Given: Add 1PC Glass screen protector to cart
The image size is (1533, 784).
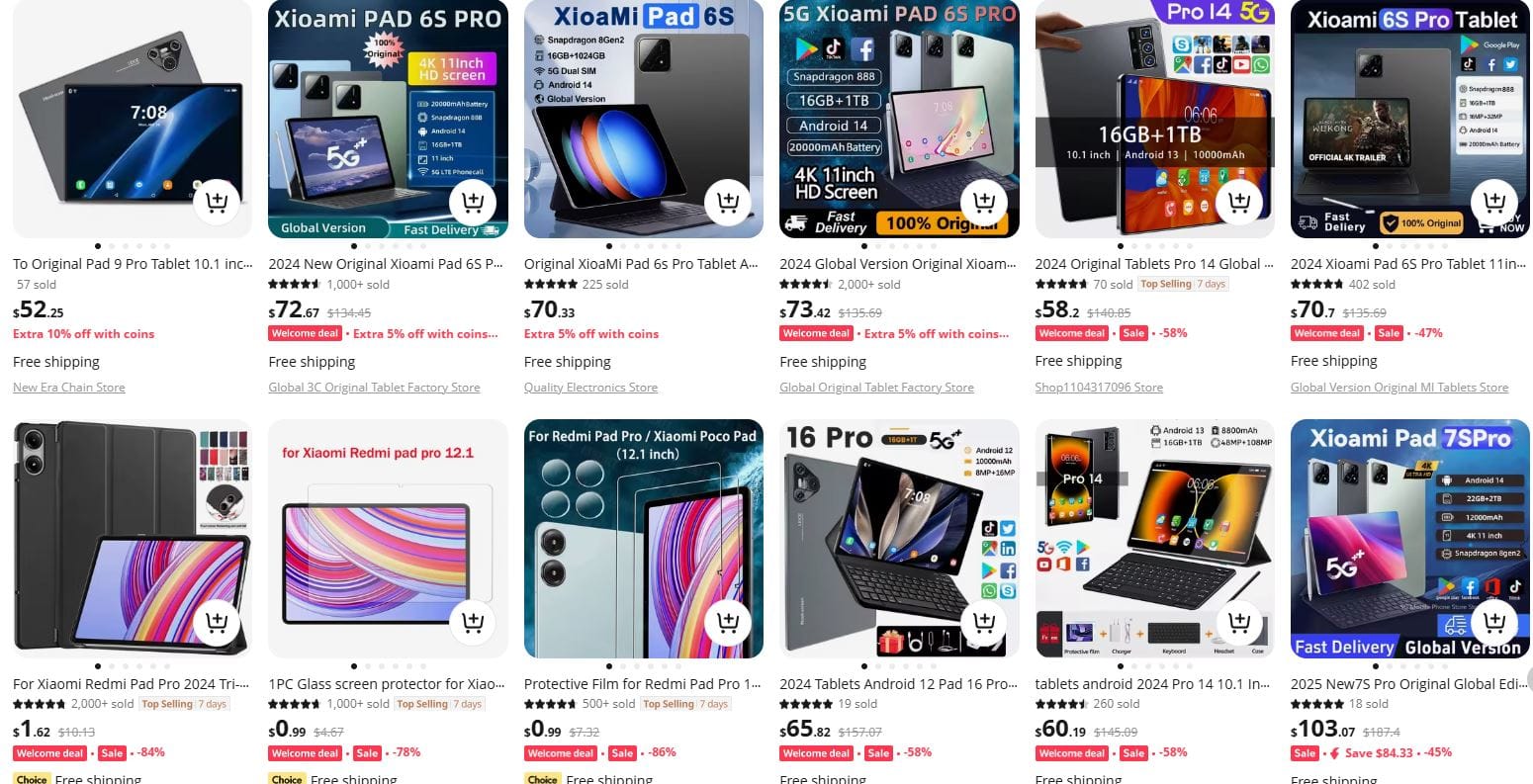Looking at the screenshot, I should pyautogui.click(x=473, y=623).
